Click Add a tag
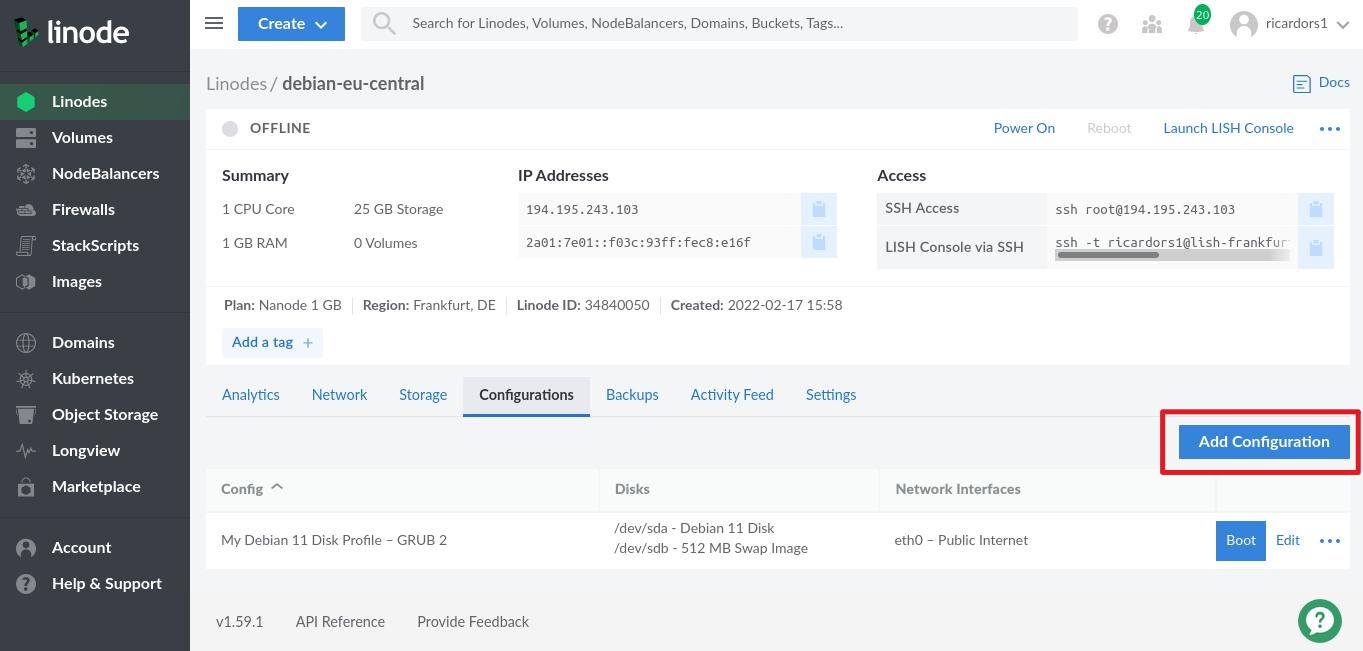Viewport: 1363px width, 651px height. click(272, 343)
